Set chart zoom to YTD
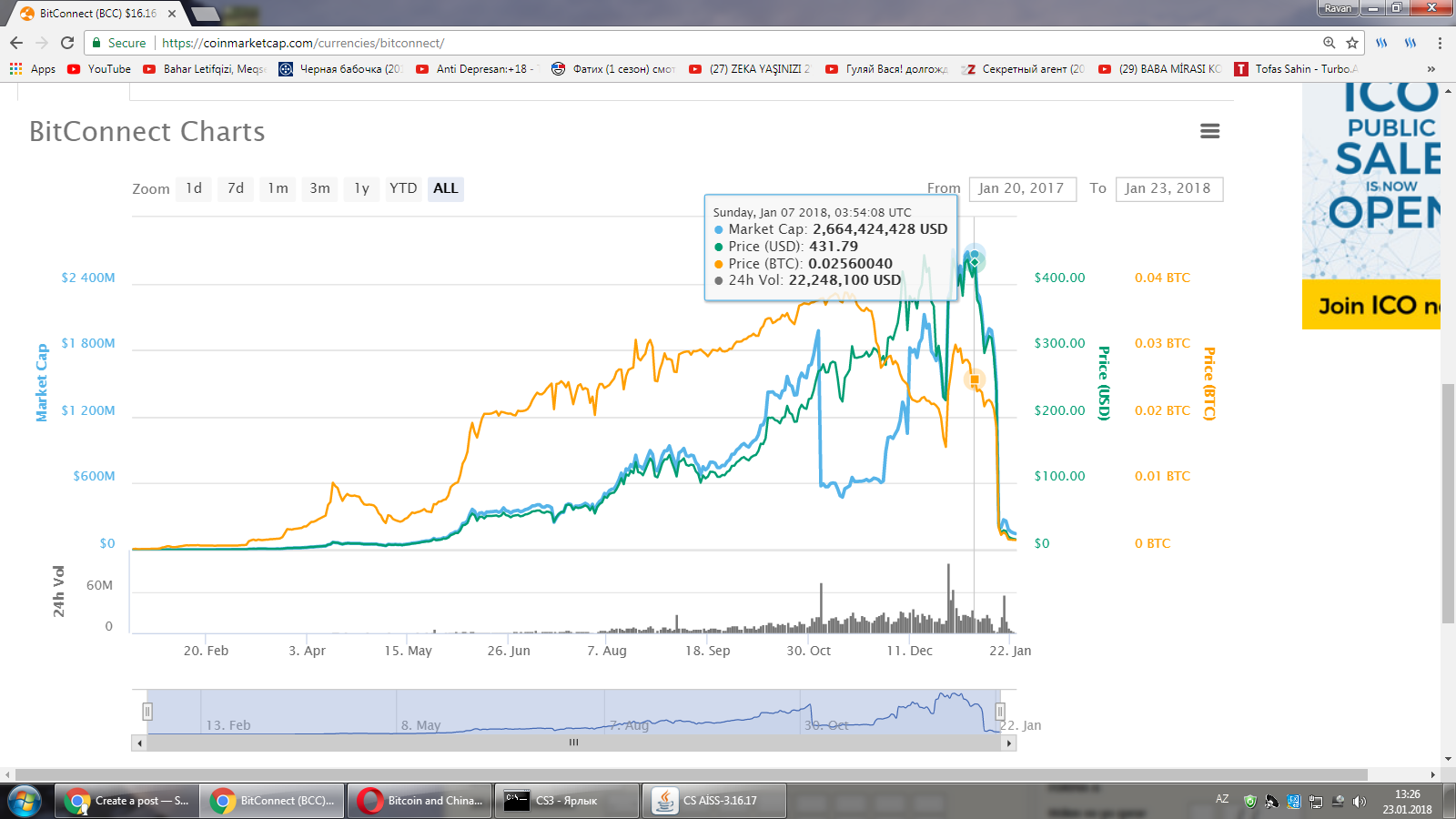Image resolution: width=1456 pixels, height=819 pixels. tap(403, 188)
